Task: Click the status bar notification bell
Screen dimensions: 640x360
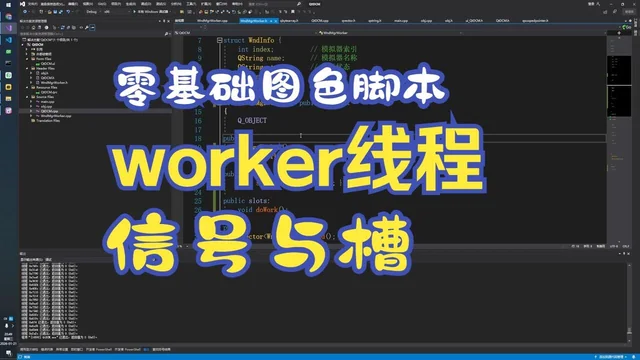Action: click(x=634, y=357)
